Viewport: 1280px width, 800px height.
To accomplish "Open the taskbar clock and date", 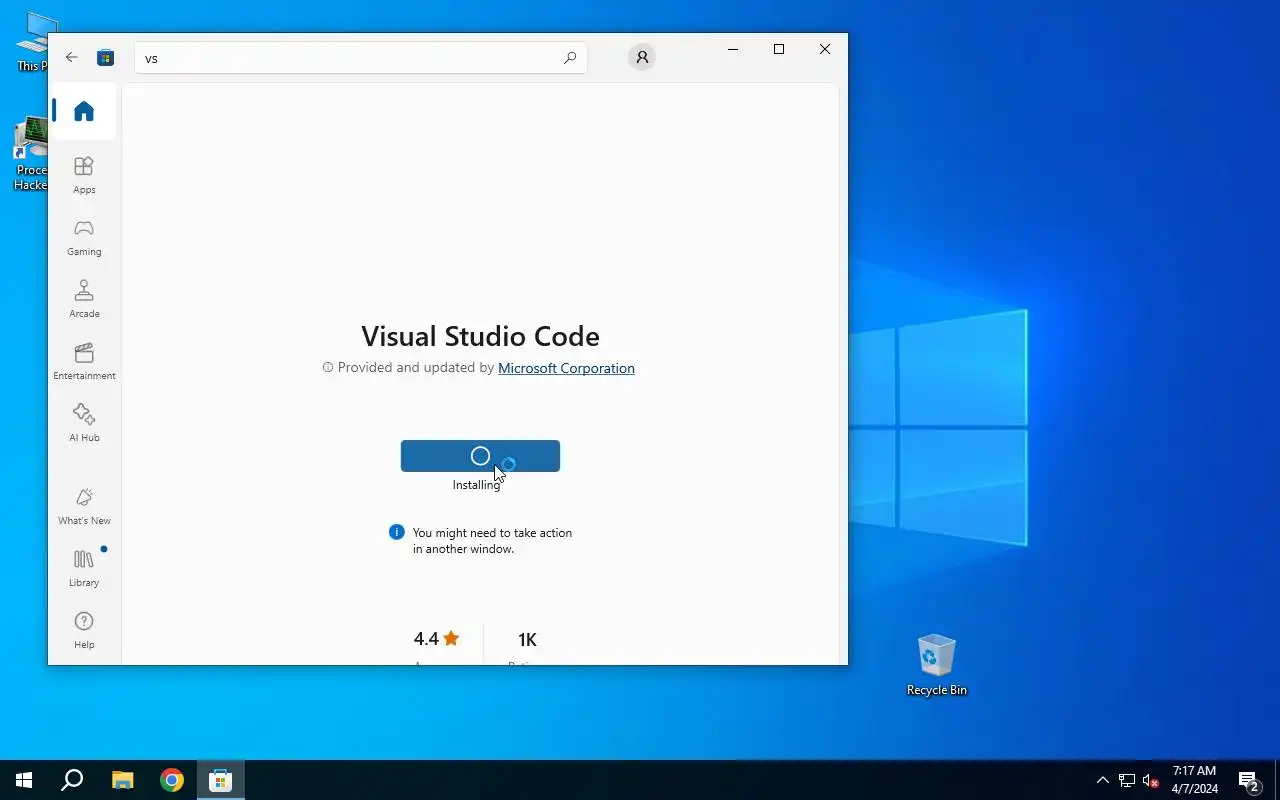I will [1194, 780].
